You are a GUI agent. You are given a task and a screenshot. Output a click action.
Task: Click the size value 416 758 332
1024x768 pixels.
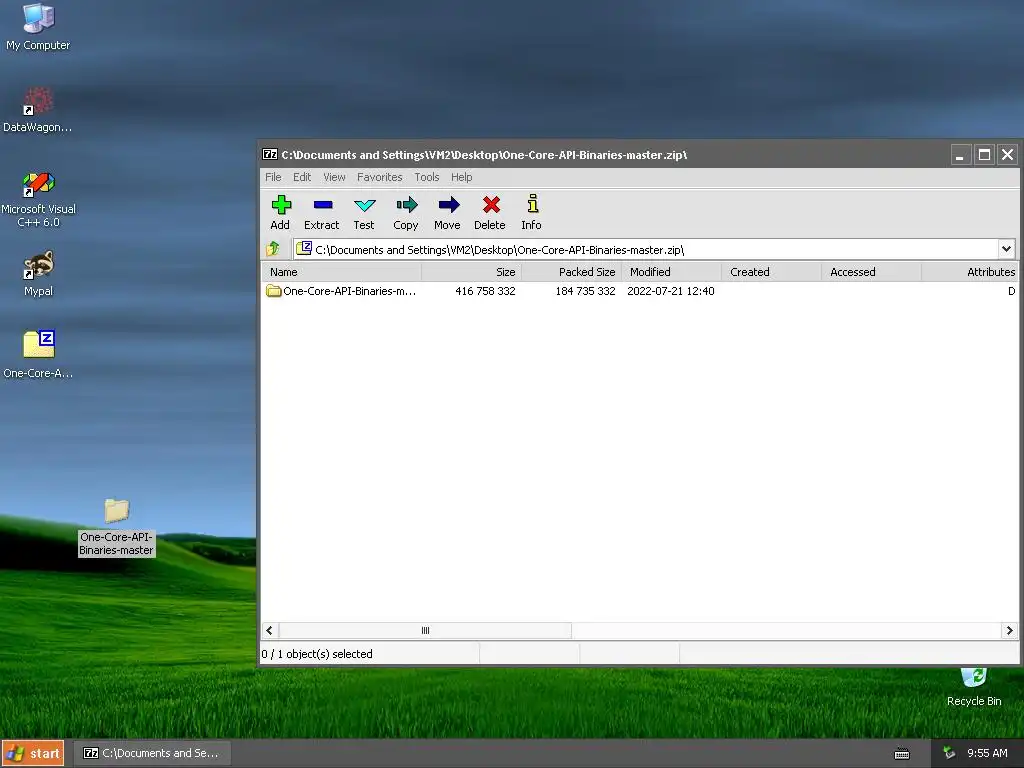485,291
